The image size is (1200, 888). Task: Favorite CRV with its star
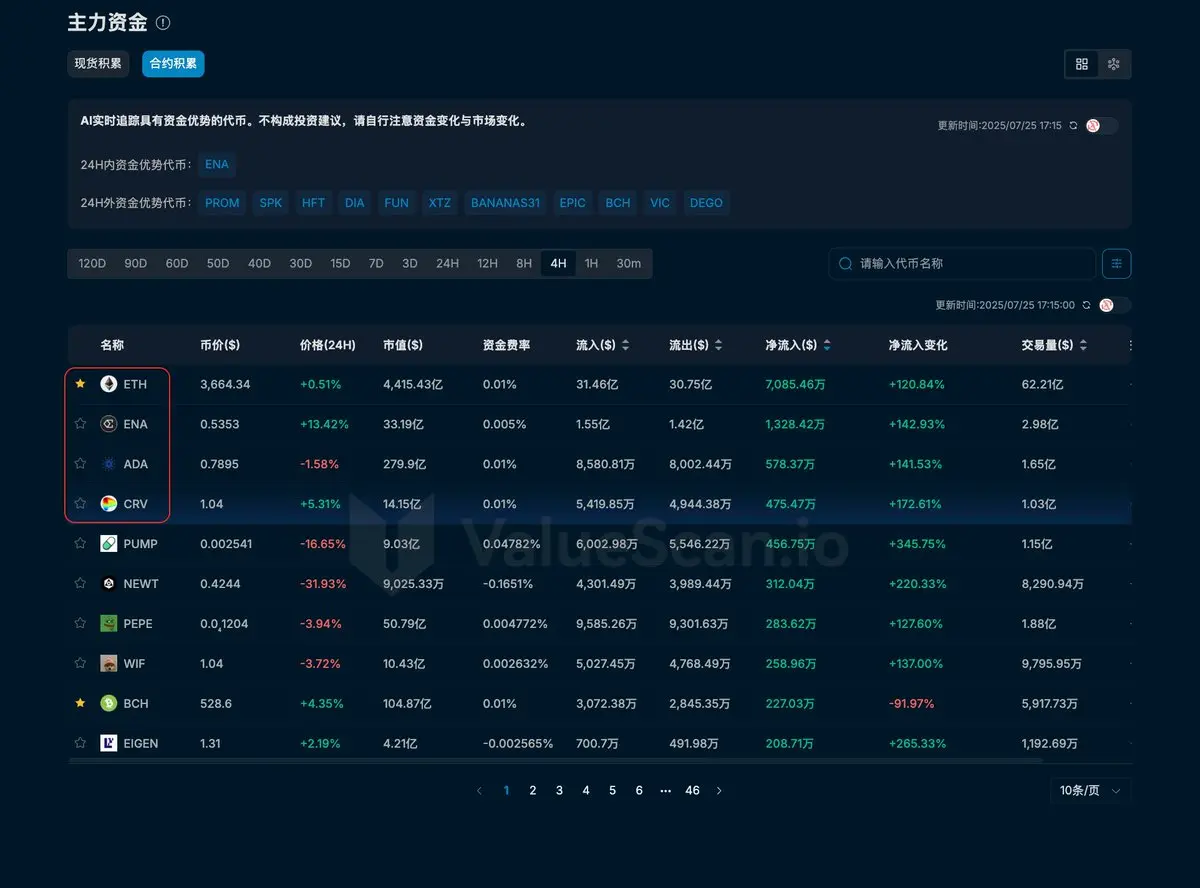[80, 504]
